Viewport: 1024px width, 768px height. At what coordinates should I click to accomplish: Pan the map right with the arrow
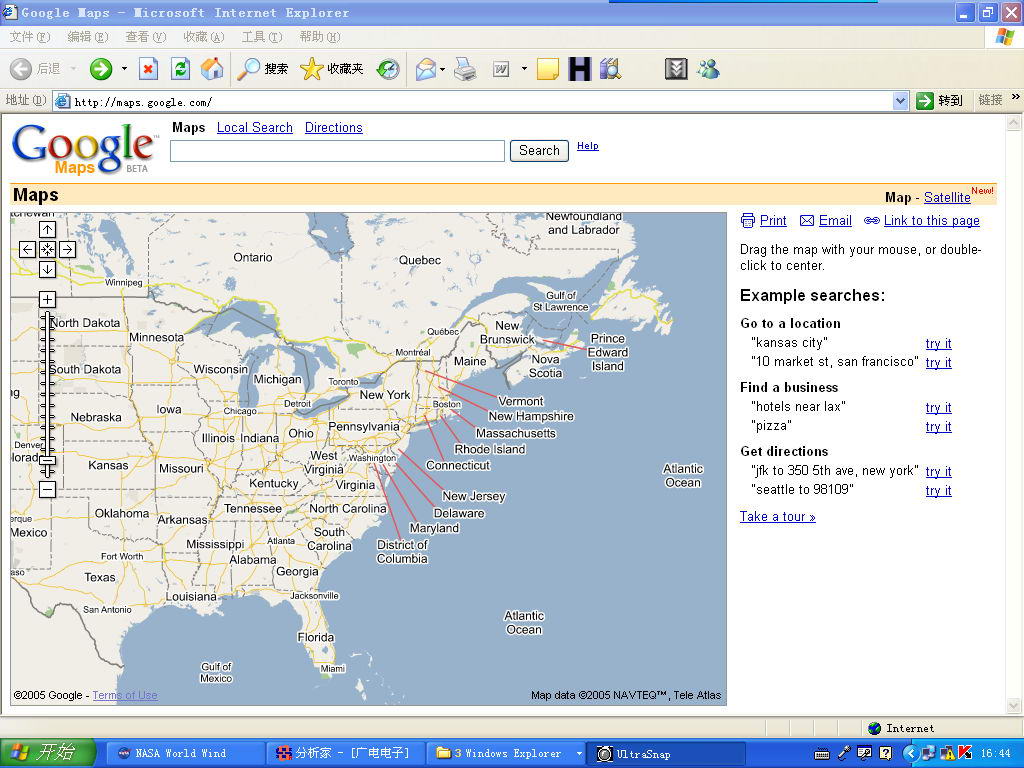pyautogui.click(x=67, y=250)
